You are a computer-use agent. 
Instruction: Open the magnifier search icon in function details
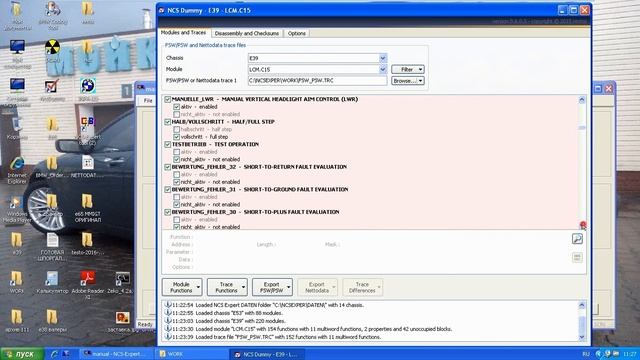click(x=577, y=239)
